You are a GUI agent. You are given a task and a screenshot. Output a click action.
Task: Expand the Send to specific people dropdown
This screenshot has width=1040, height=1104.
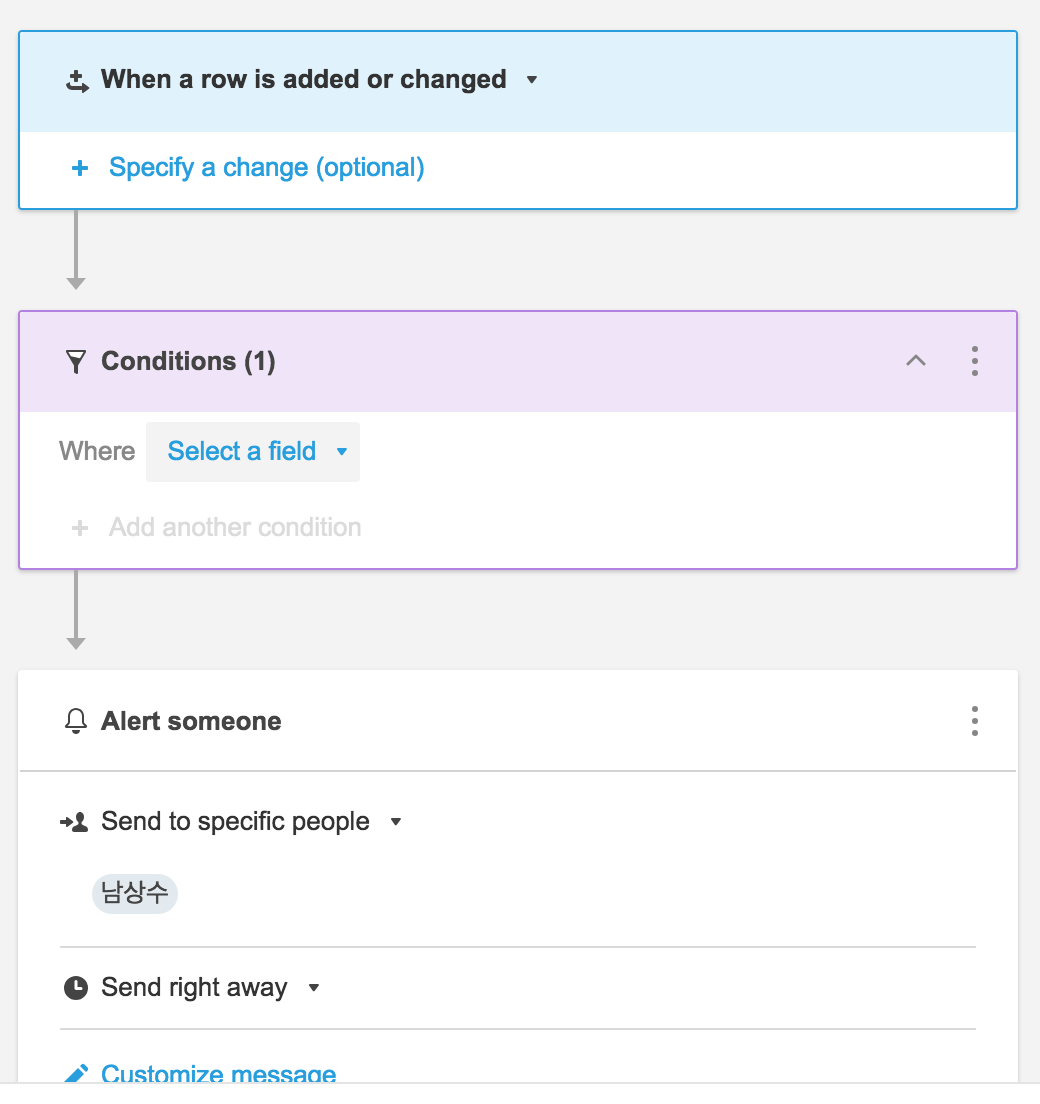coord(396,822)
